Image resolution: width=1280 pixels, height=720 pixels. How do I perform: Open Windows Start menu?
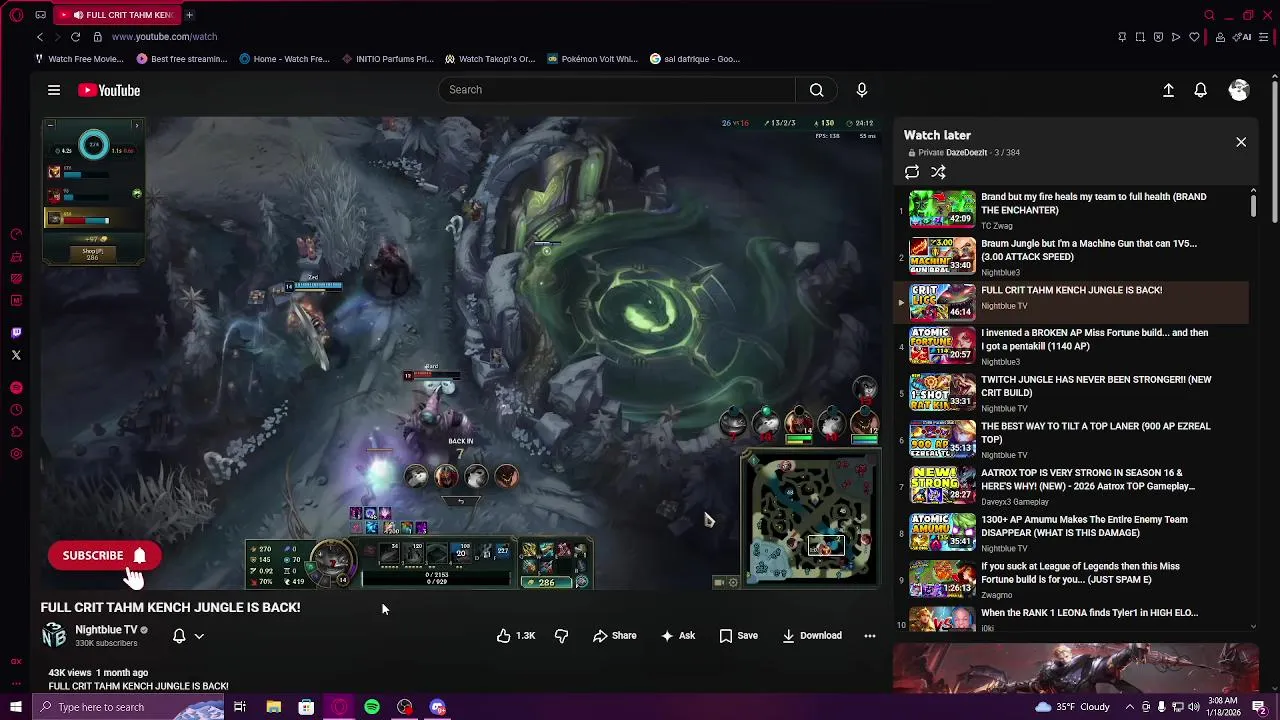point(16,707)
